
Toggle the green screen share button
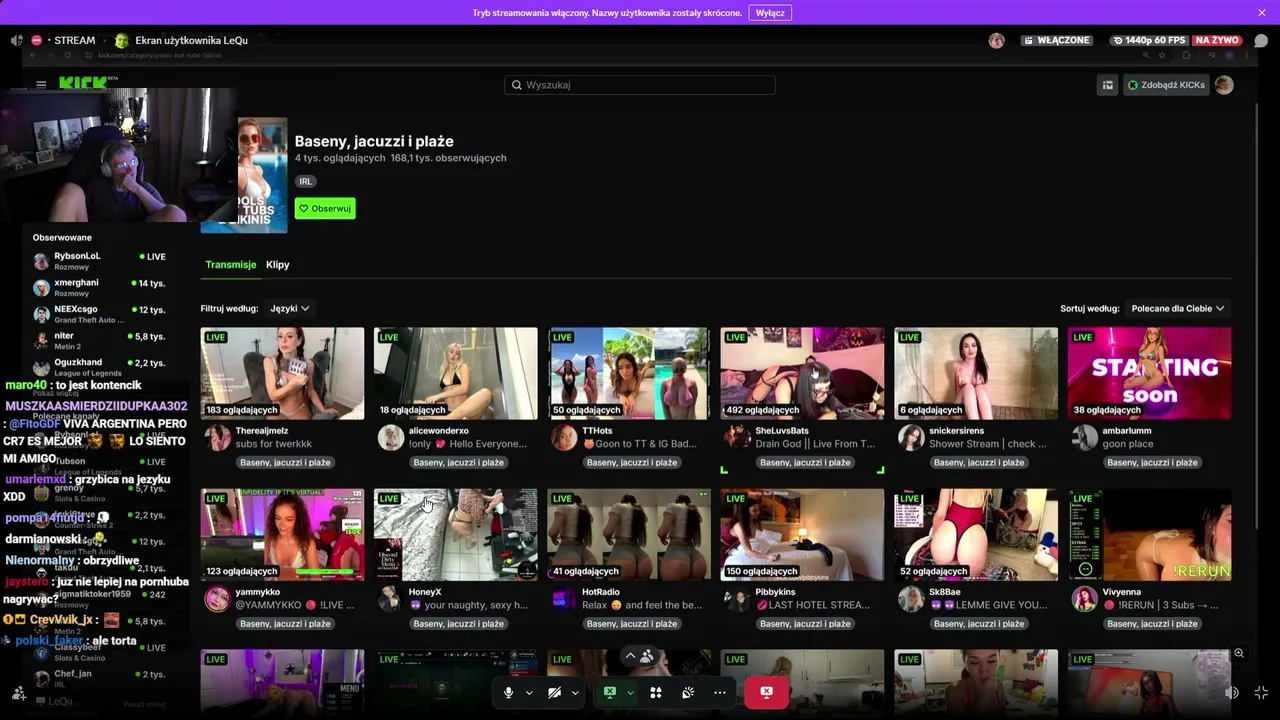[x=610, y=692]
